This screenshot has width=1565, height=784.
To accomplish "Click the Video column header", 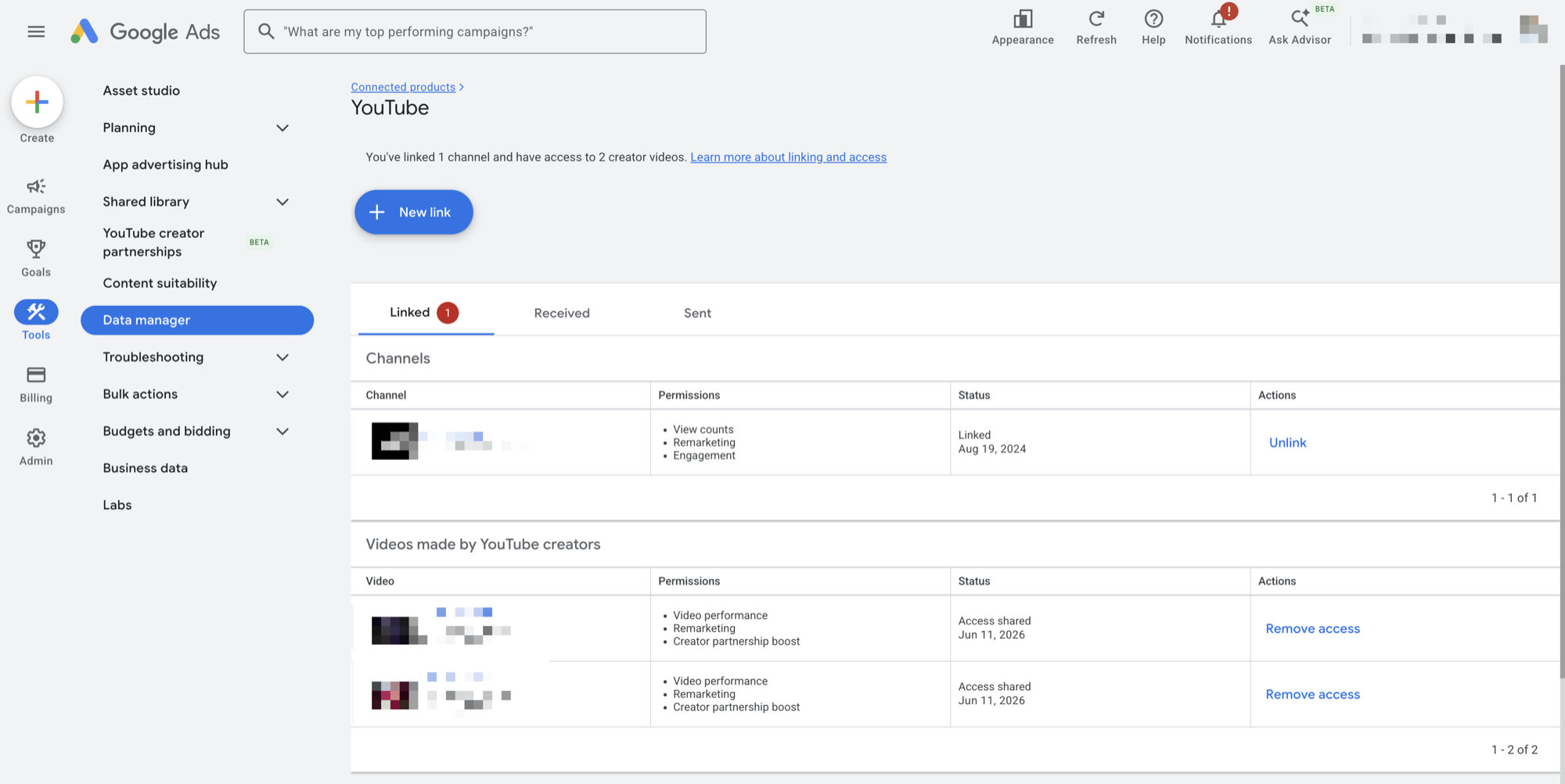I will coord(380,581).
